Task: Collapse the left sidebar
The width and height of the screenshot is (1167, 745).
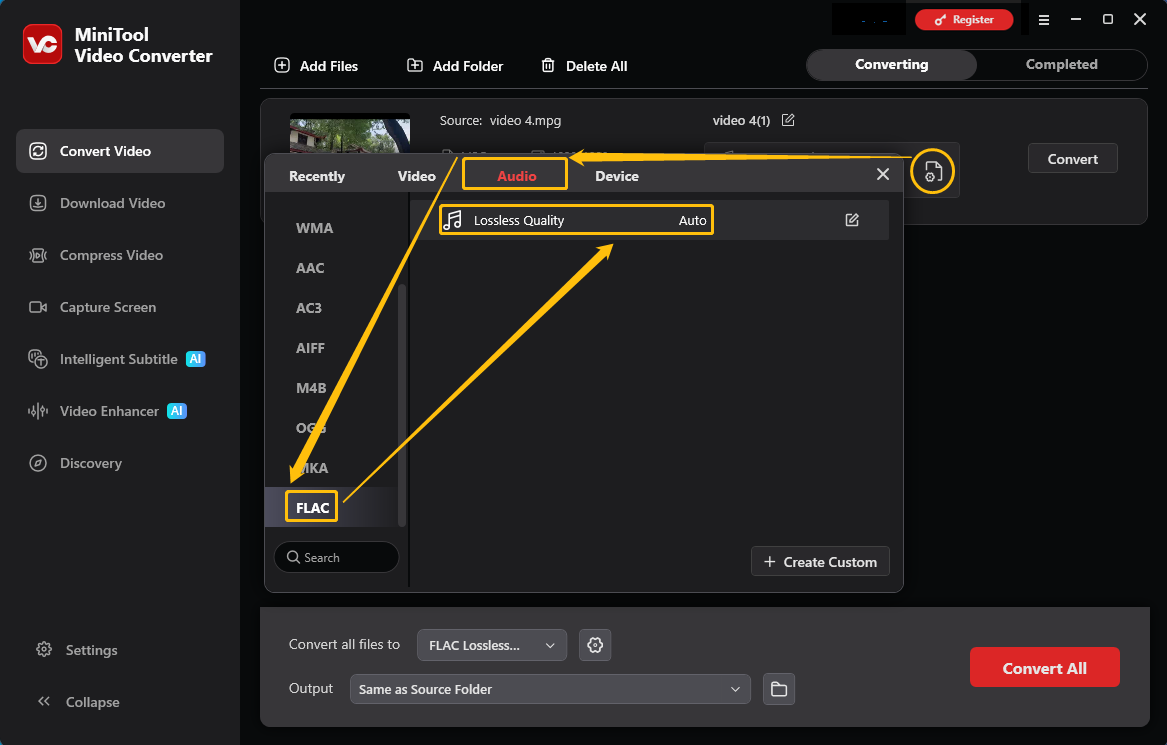Action: point(78,702)
